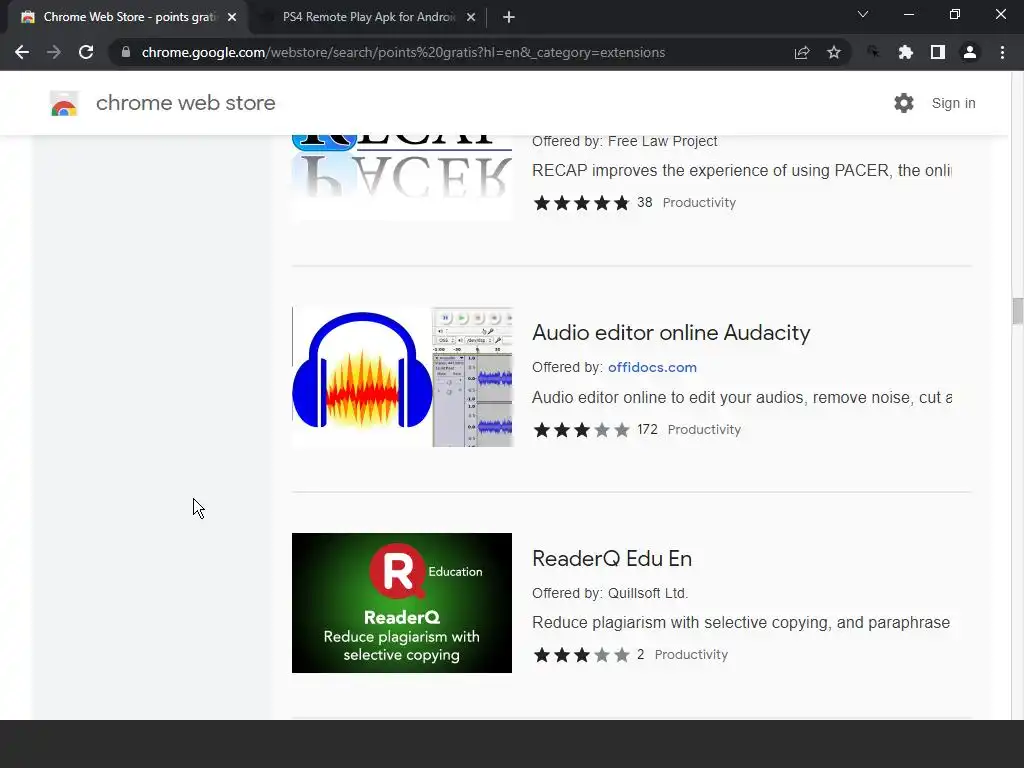
Task: Click 'Offered by: Free Law Project'
Action: 624,141
